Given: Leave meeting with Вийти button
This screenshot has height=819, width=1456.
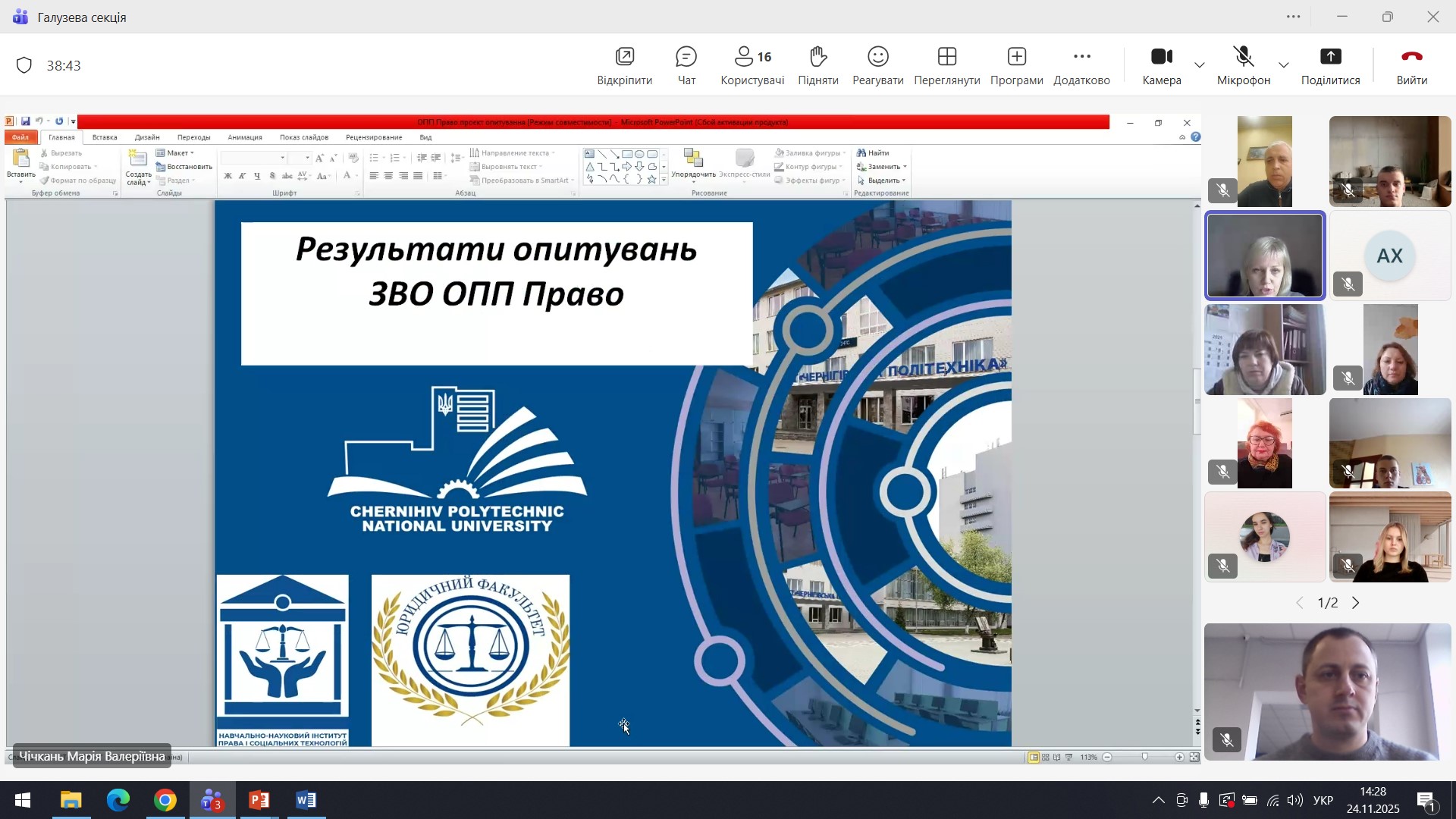Looking at the screenshot, I should pos(1411,65).
